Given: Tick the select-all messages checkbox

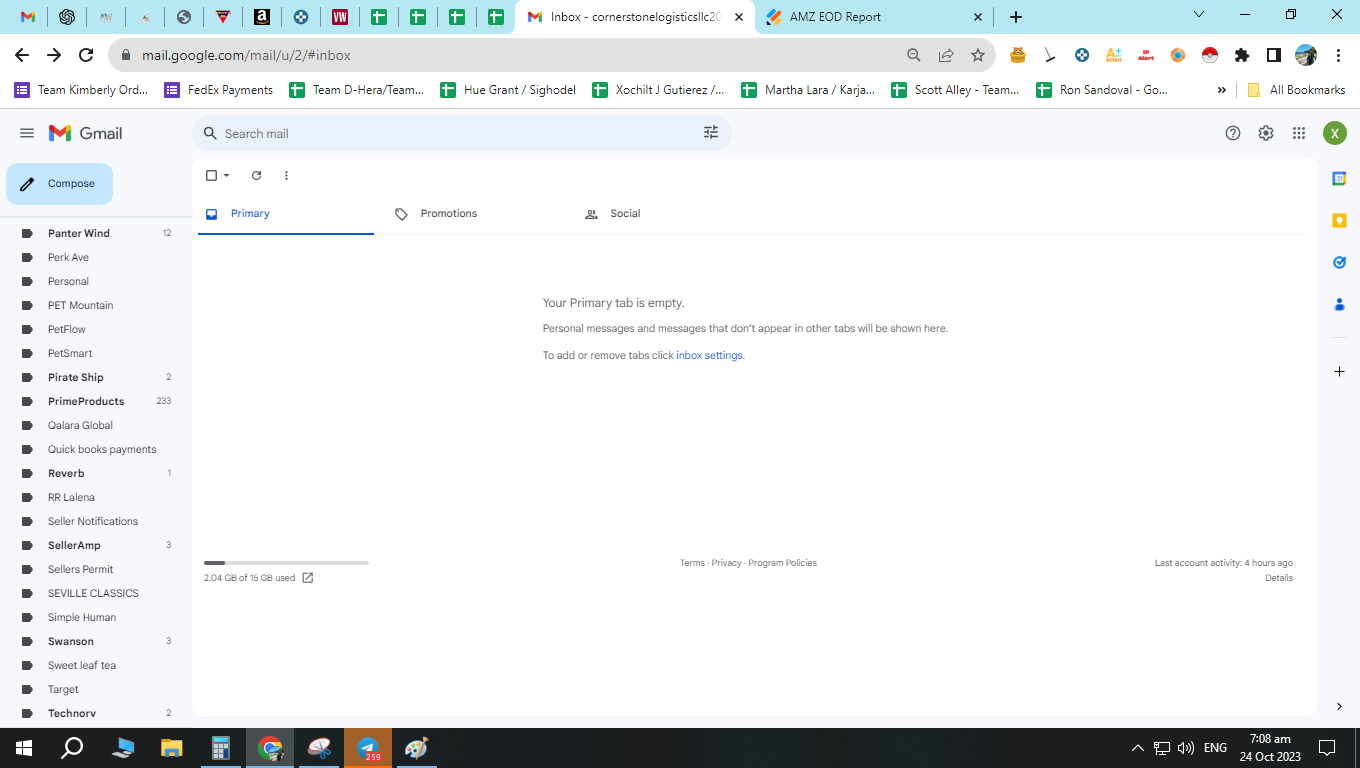Looking at the screenshot, I should (211, 175).
